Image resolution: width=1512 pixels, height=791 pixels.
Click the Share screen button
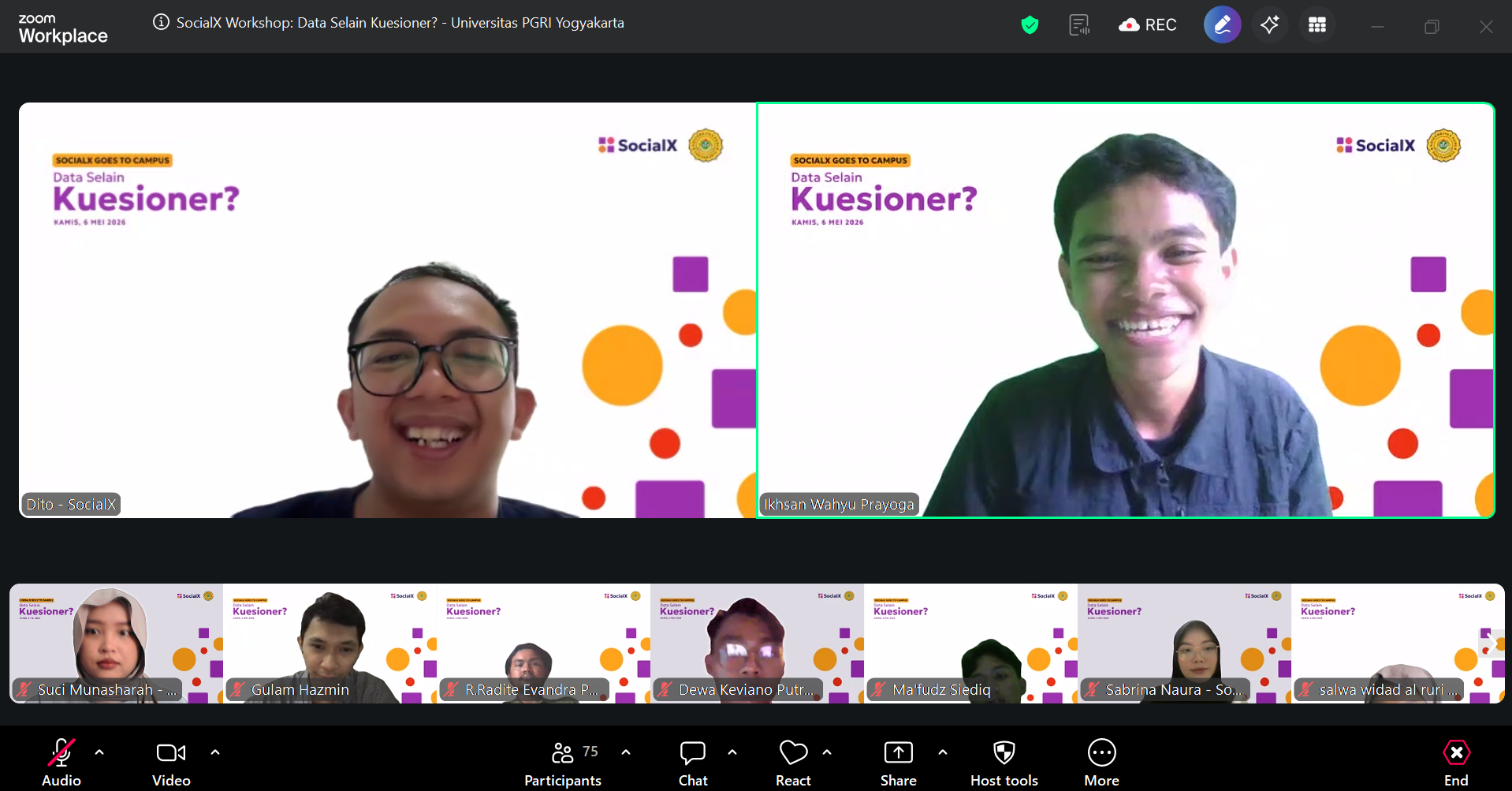[899, 762]
